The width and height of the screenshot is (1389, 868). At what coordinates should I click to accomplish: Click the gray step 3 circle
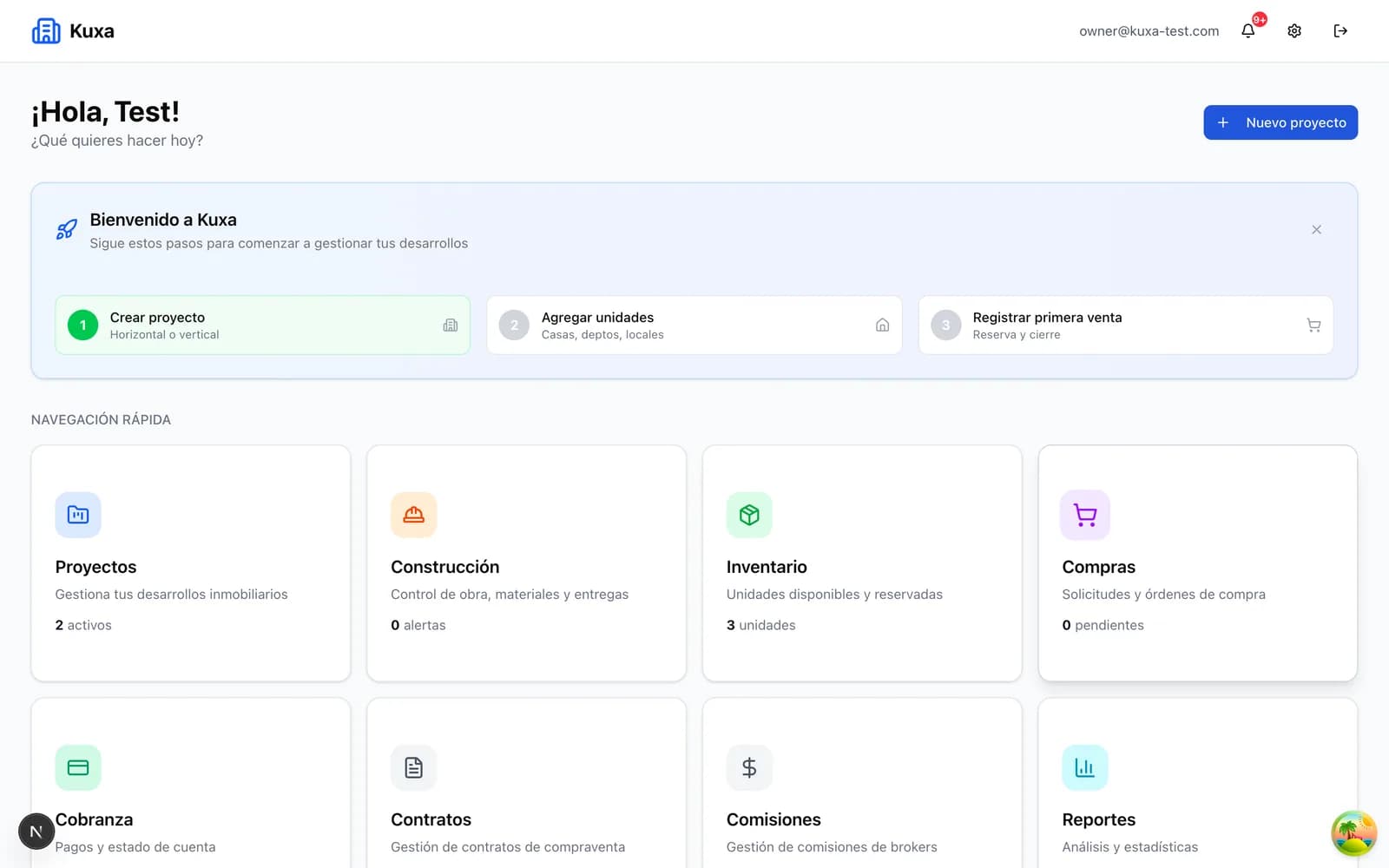(x=945, y=325)
